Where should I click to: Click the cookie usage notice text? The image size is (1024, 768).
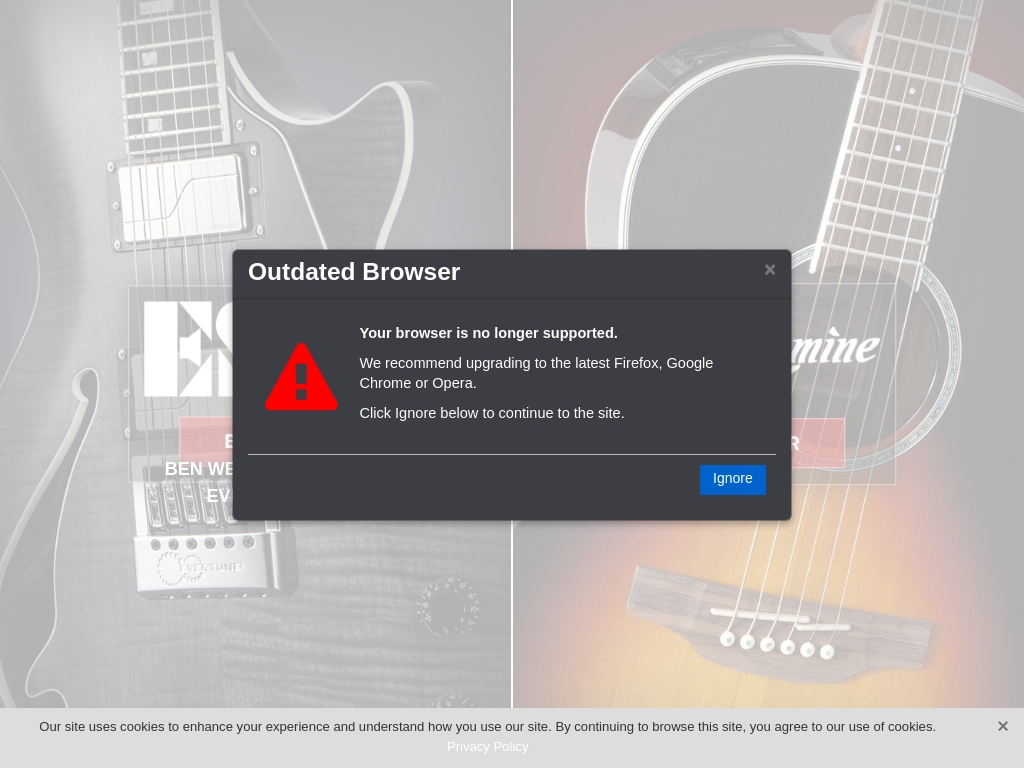(x=487, y=727)
